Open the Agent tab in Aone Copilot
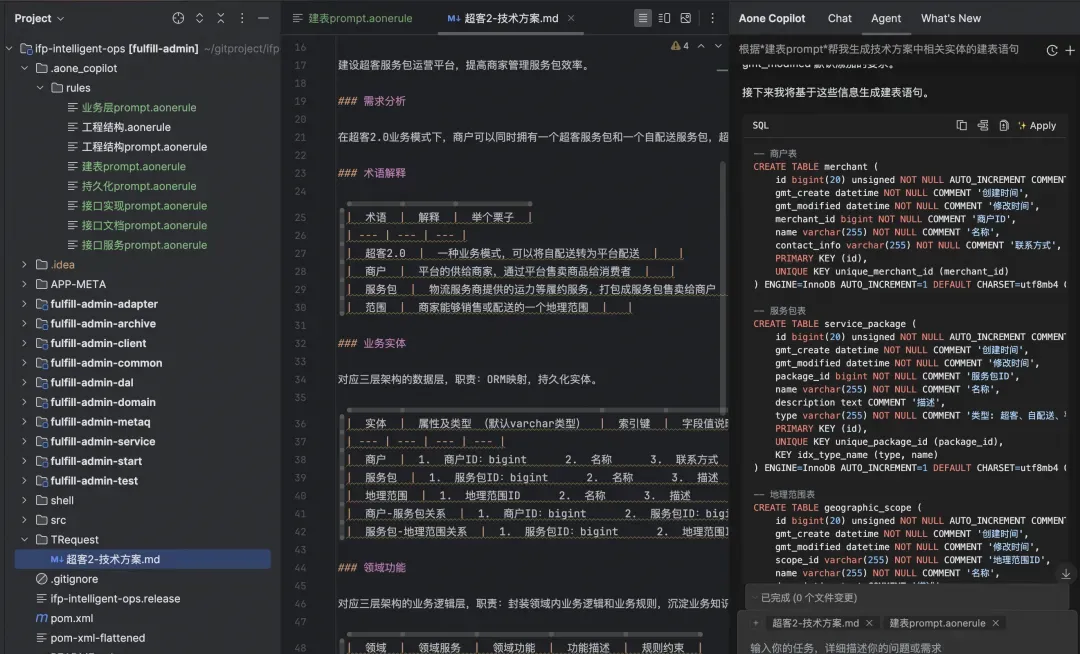1080x654 pixels. (886, 19)
